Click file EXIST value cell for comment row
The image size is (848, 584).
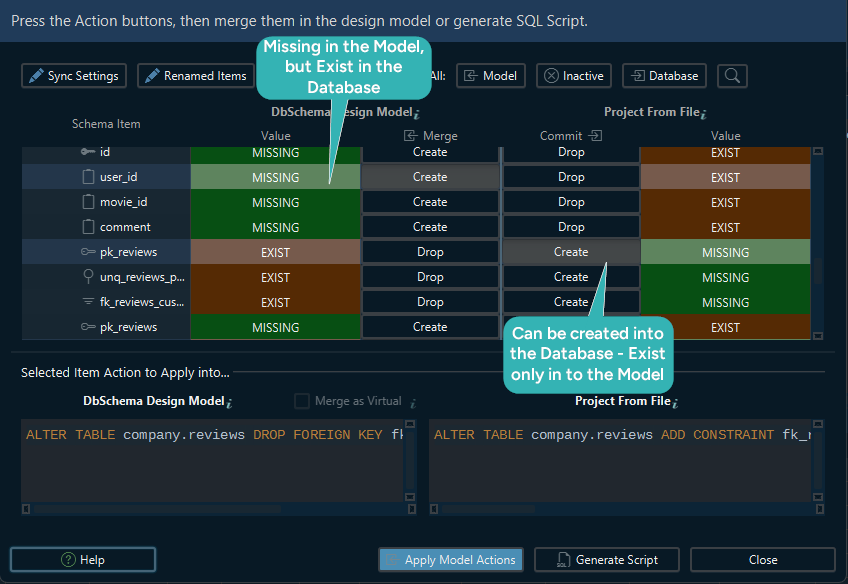pos(725,227)
